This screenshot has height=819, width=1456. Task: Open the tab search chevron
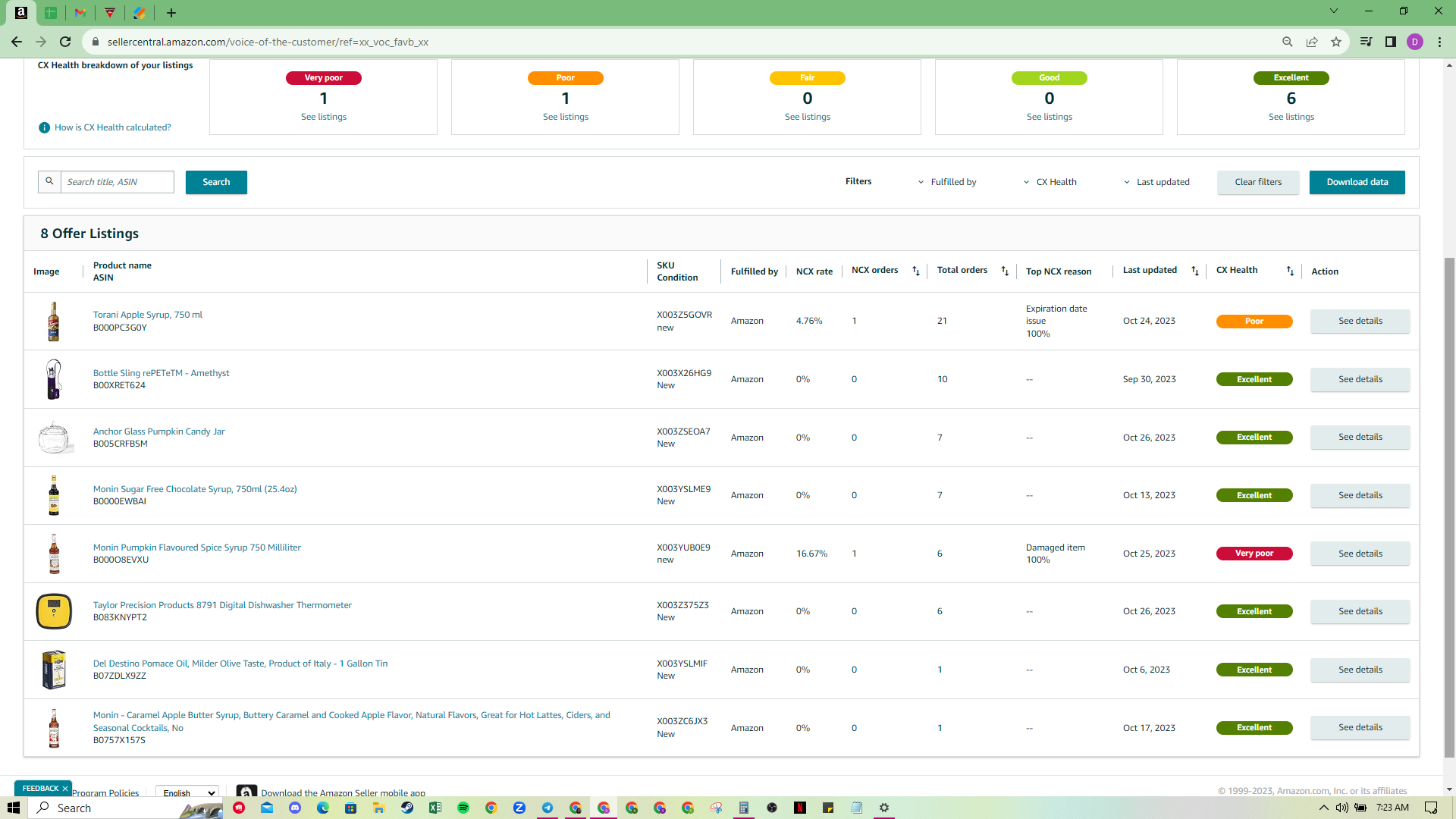tap(1334, 11)
